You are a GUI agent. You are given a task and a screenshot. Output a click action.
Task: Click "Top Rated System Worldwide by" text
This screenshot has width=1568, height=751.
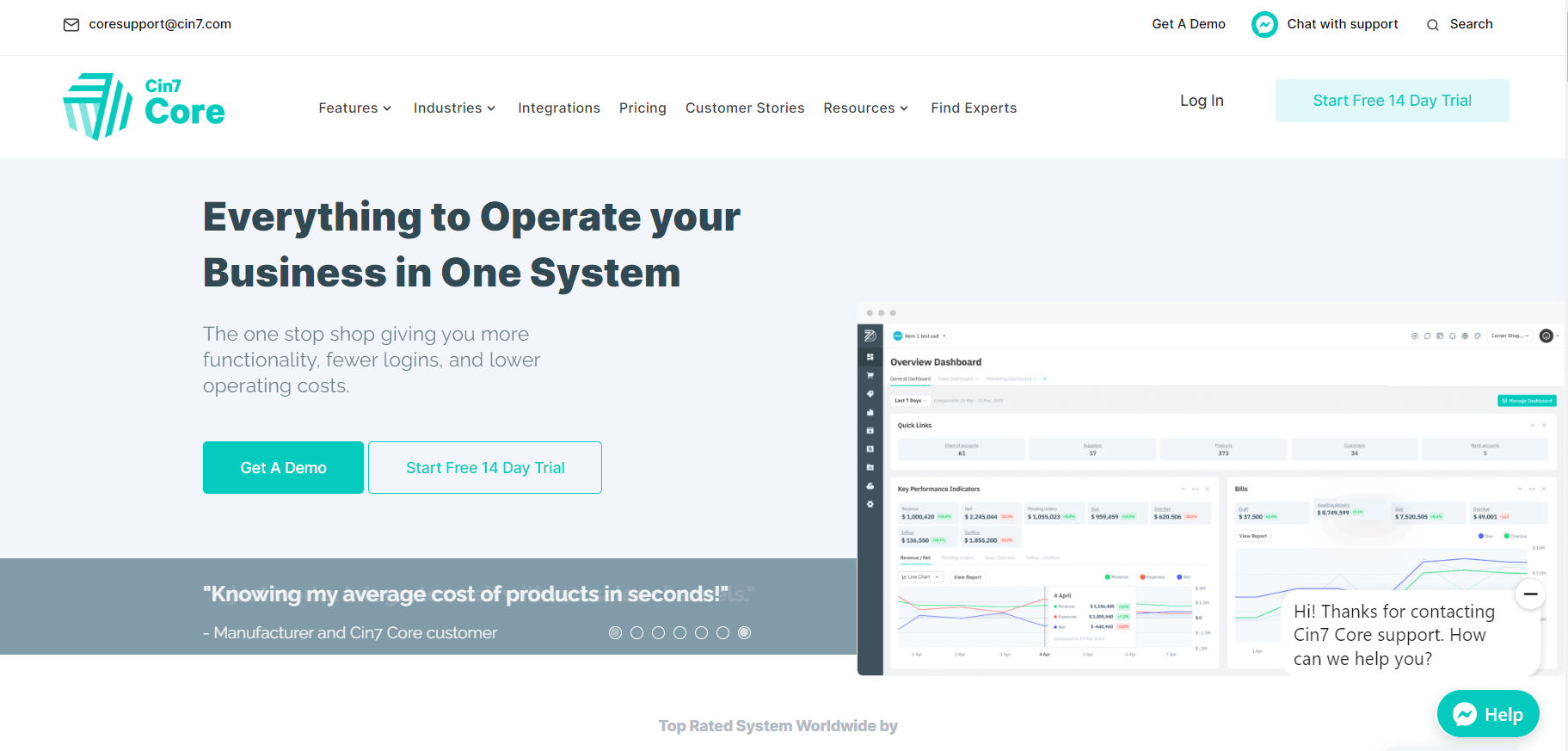point(778,726)
